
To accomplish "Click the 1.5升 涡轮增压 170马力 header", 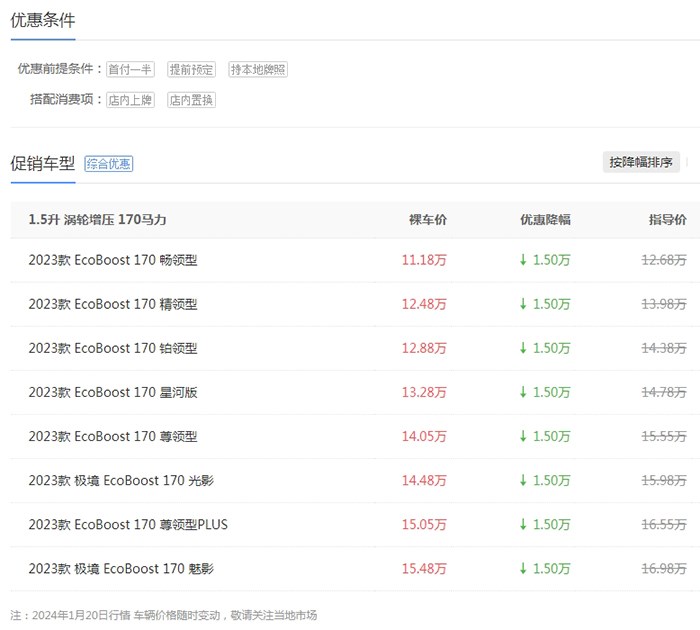I will point(97,220).
